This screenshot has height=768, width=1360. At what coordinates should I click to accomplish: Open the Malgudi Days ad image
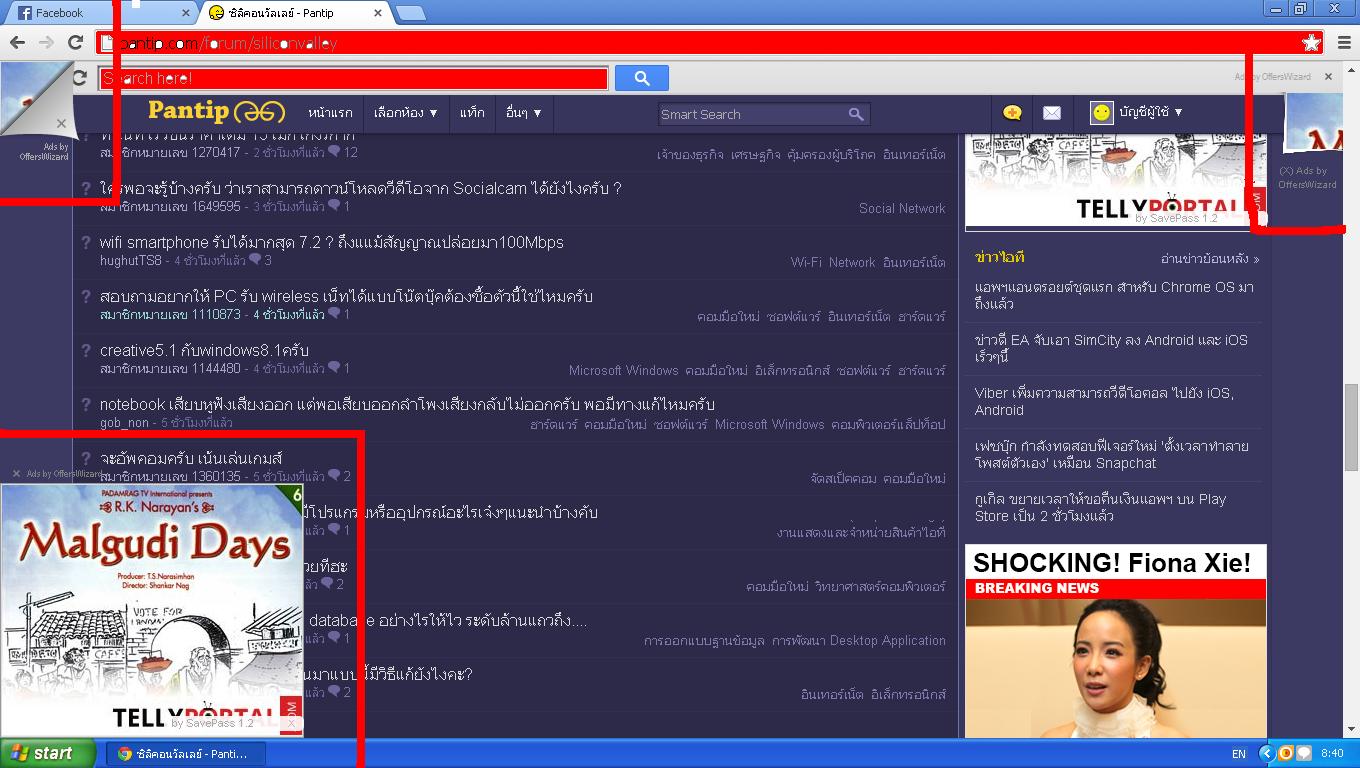pyautogui.click(x=152, y=610)
